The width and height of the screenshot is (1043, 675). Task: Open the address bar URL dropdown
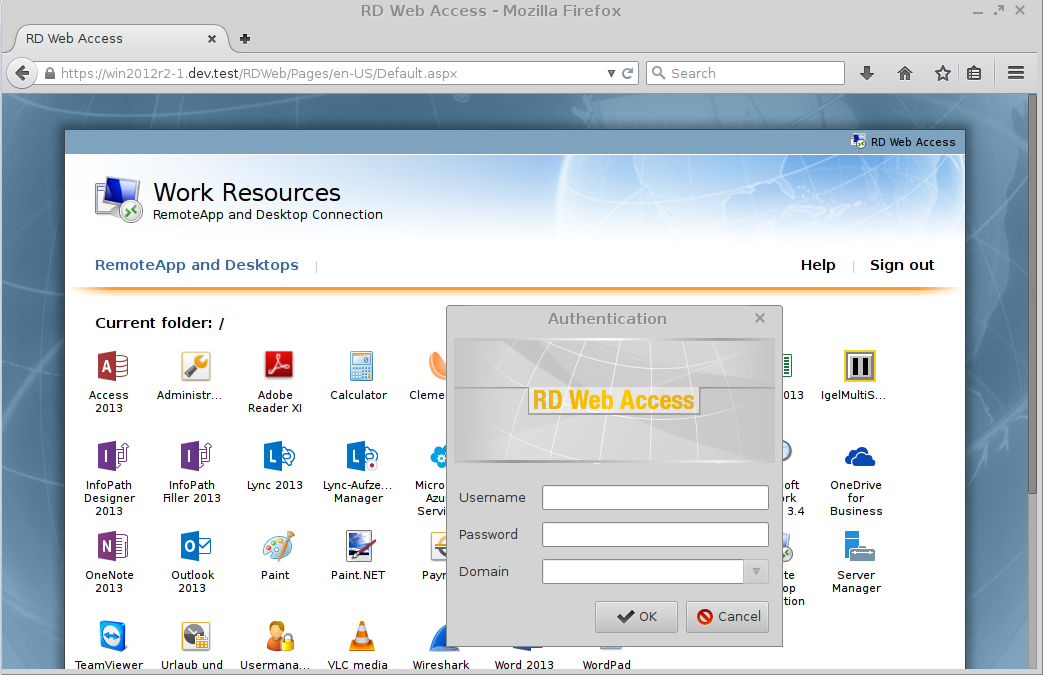tap(610, 72)
